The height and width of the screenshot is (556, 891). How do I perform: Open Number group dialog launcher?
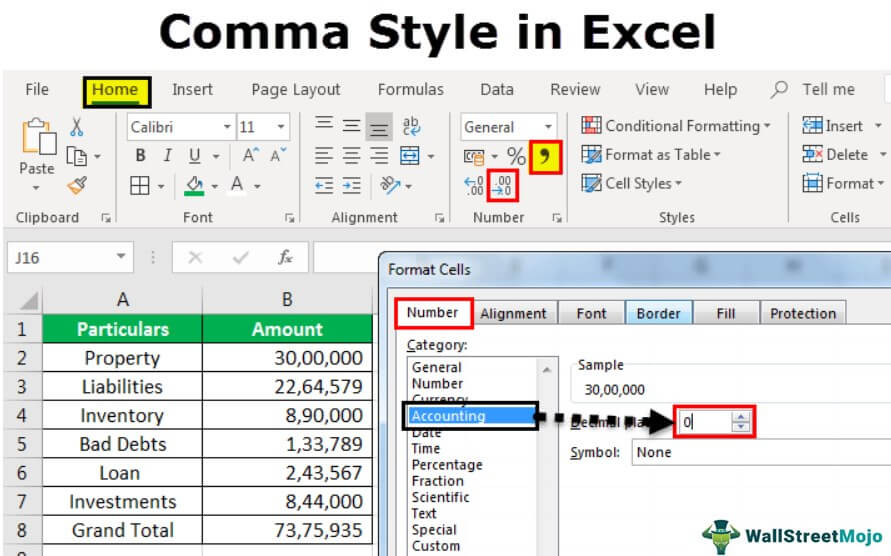(x=557, y=218)
